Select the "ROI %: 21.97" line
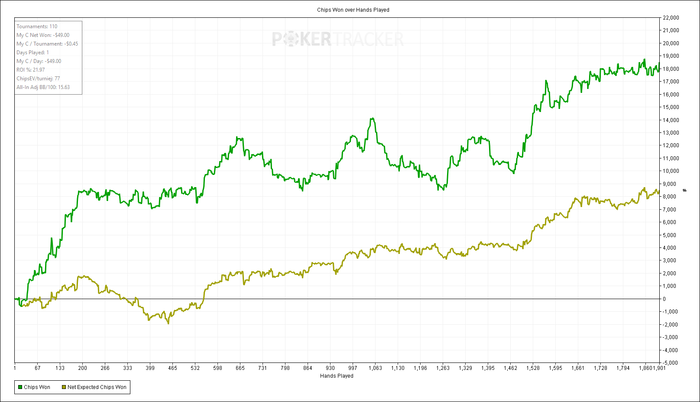700x402 pixels. pyautogui.click(x=31, y=70)
